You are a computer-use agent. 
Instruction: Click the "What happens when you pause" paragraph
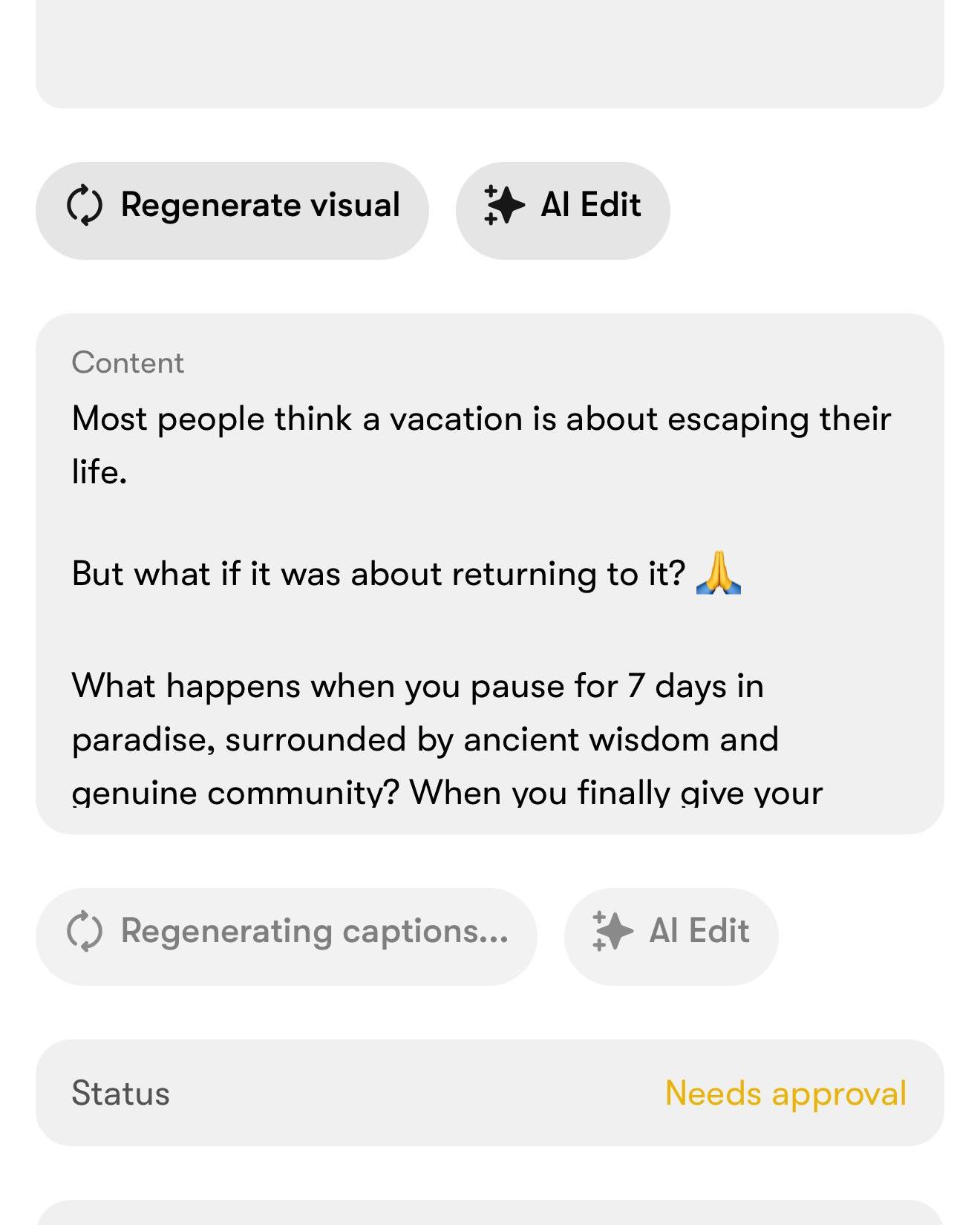(x=417, y=686)
